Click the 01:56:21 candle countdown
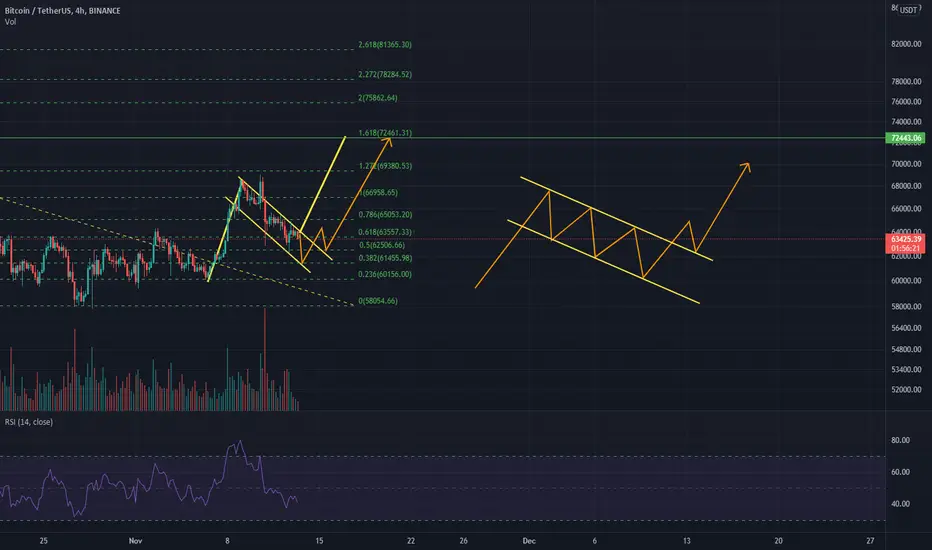The height and width of the screenshot is (550, 932). (905, 248)
